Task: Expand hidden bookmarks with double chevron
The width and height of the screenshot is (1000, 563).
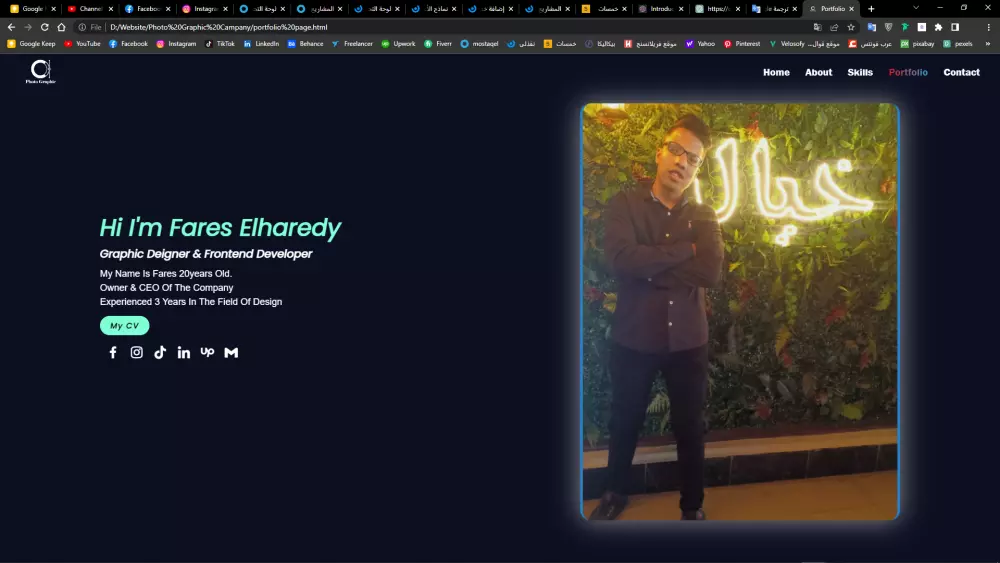Action: (988, 44)
